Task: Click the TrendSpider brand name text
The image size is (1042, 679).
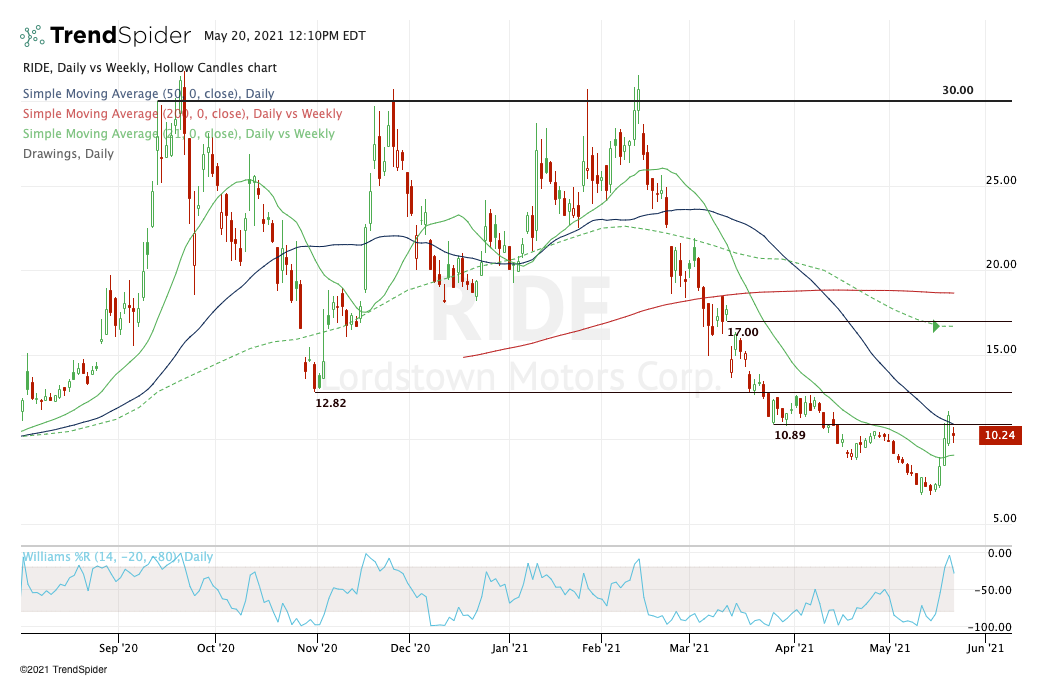Action: (120, 35)
